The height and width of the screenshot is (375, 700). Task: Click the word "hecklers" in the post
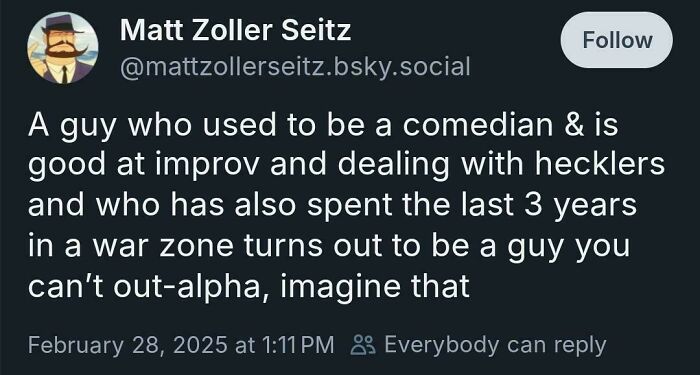(600, 164)
